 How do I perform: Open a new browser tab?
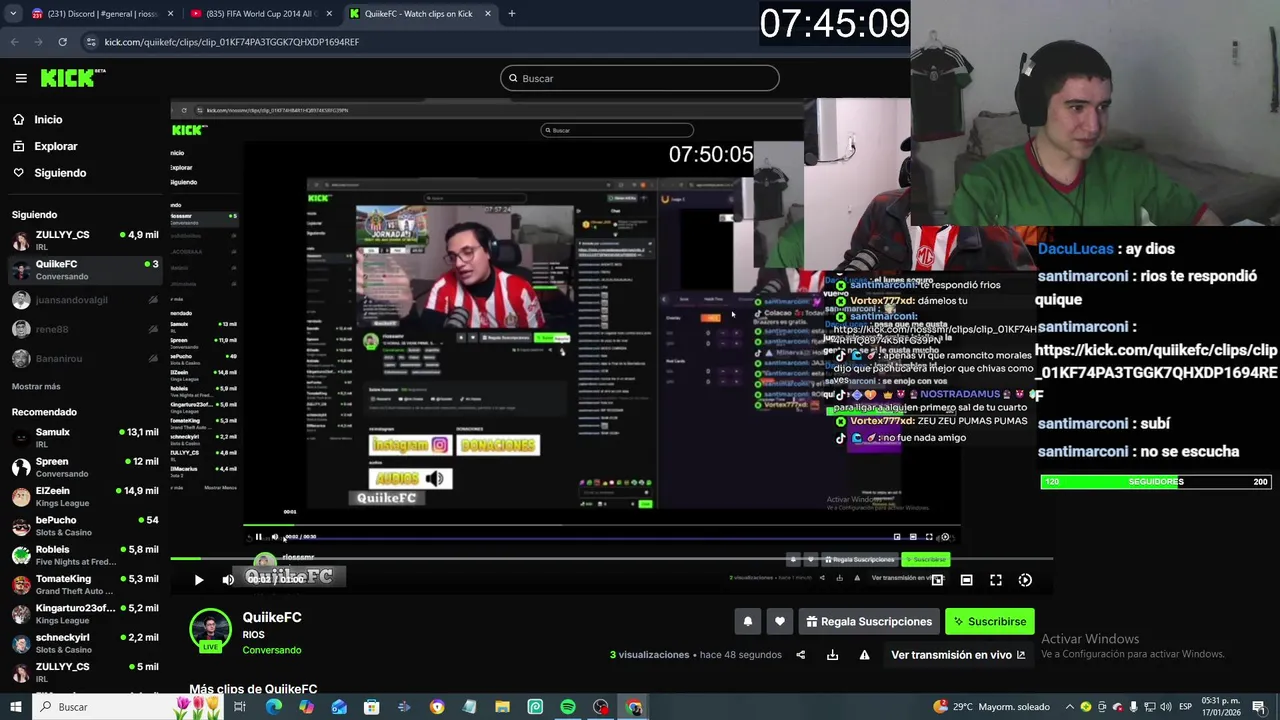511,14
